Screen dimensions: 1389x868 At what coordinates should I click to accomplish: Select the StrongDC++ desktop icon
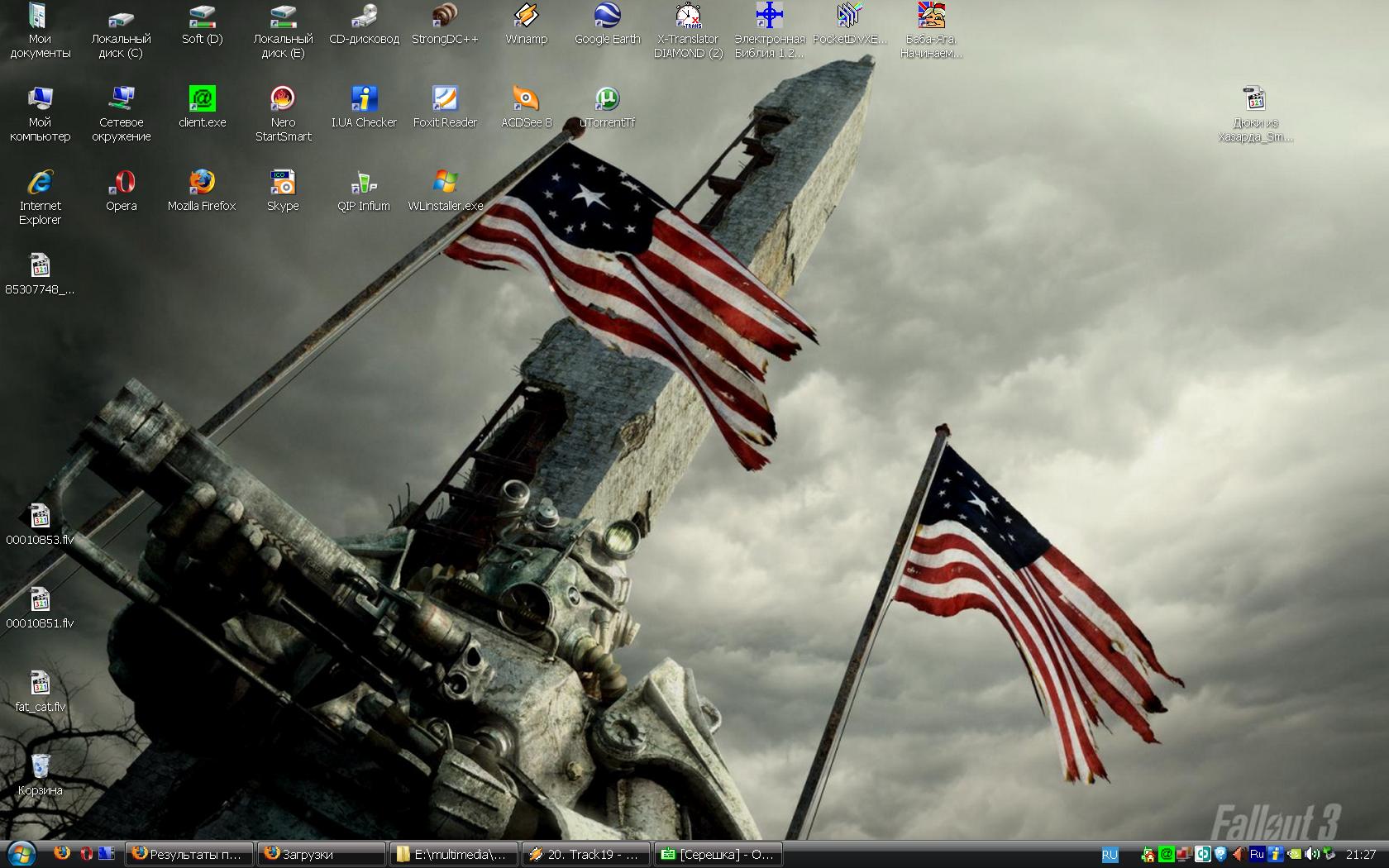[445, 17]
